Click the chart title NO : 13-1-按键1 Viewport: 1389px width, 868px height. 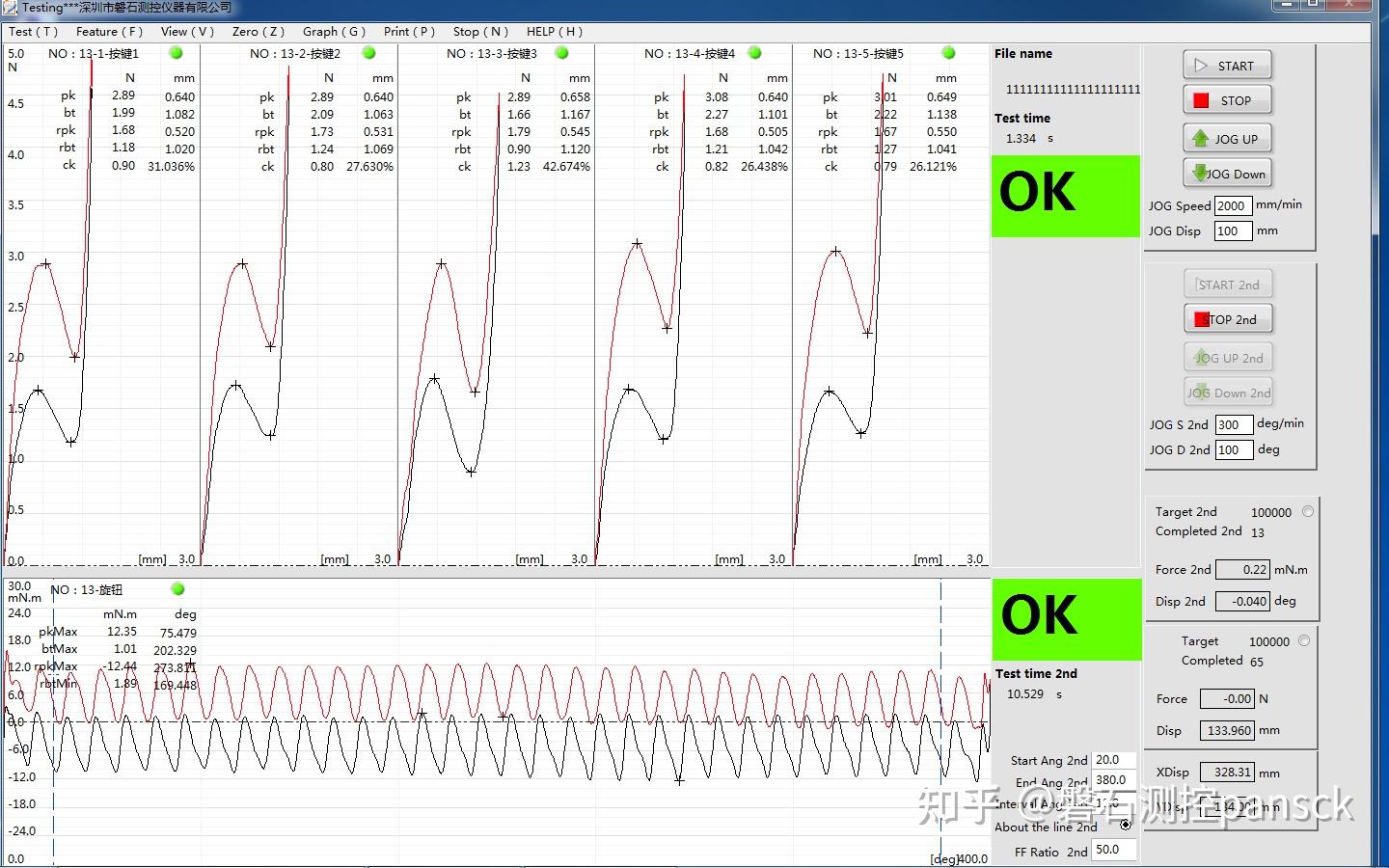94,54
